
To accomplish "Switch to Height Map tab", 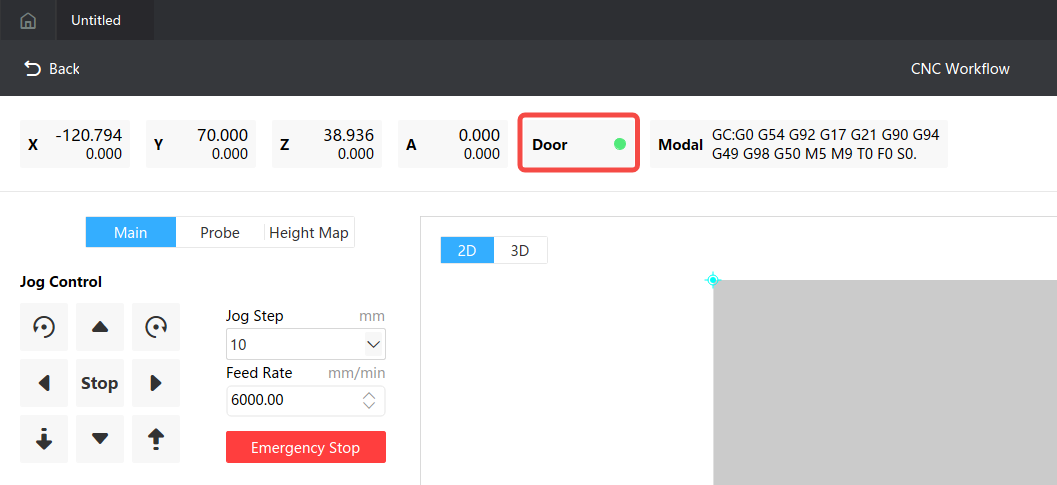I will click(x=309, y=232).
